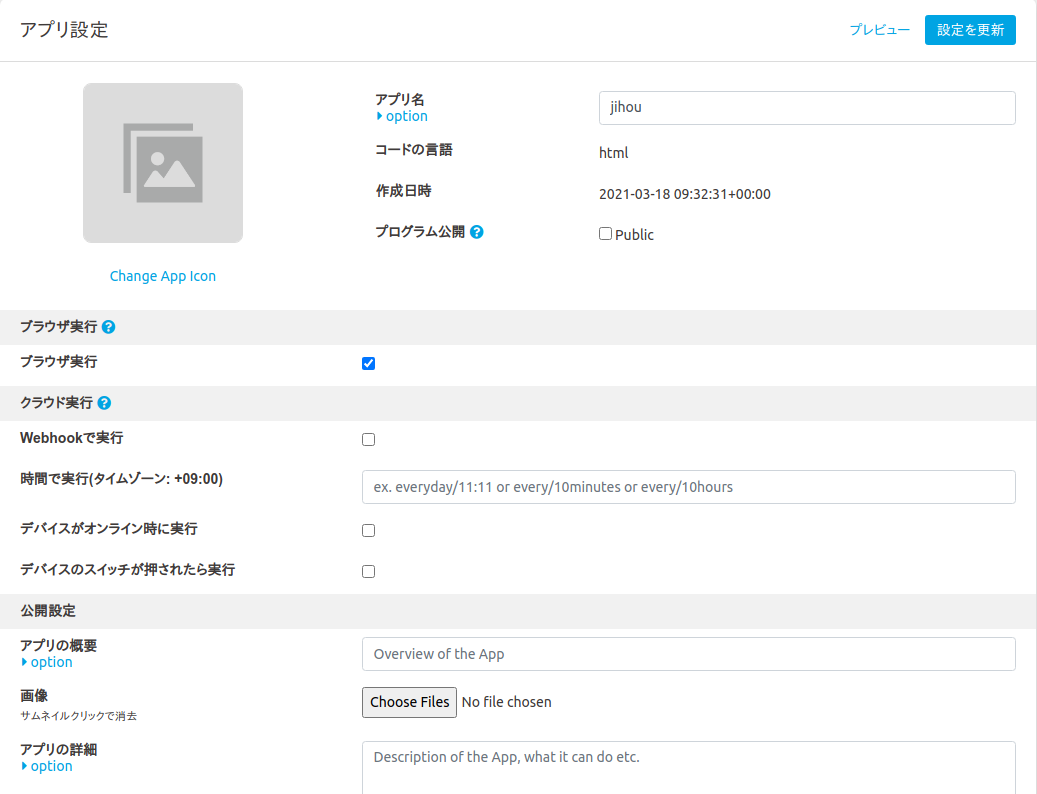The image size is (1037, 794).
Task: Click the アプリの詳細 description textarea
Action: (x=688, y=767)
